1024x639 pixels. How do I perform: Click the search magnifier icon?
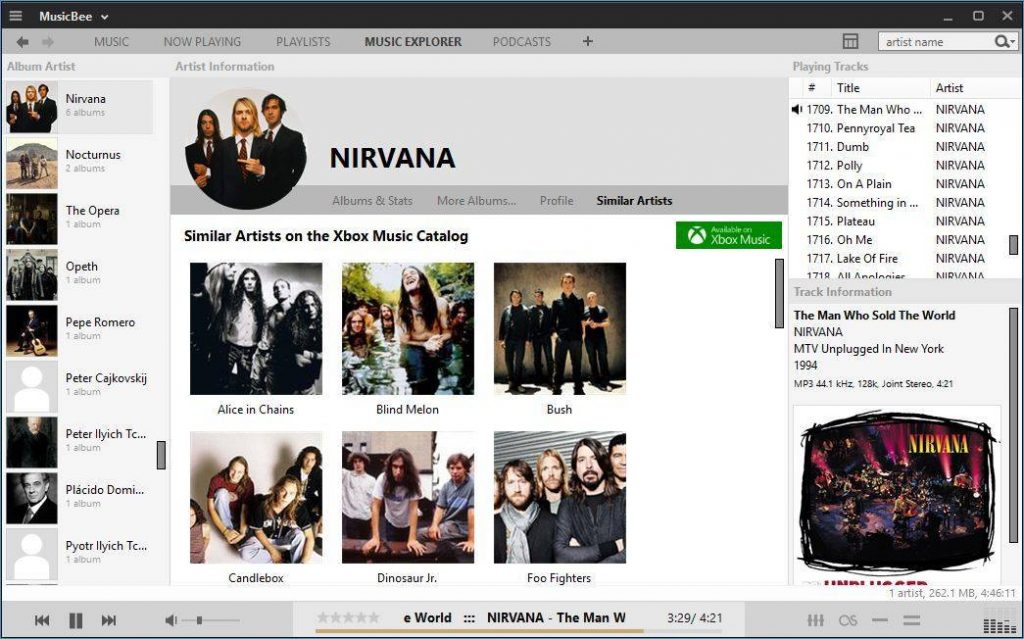click(x=1002, y=42)
